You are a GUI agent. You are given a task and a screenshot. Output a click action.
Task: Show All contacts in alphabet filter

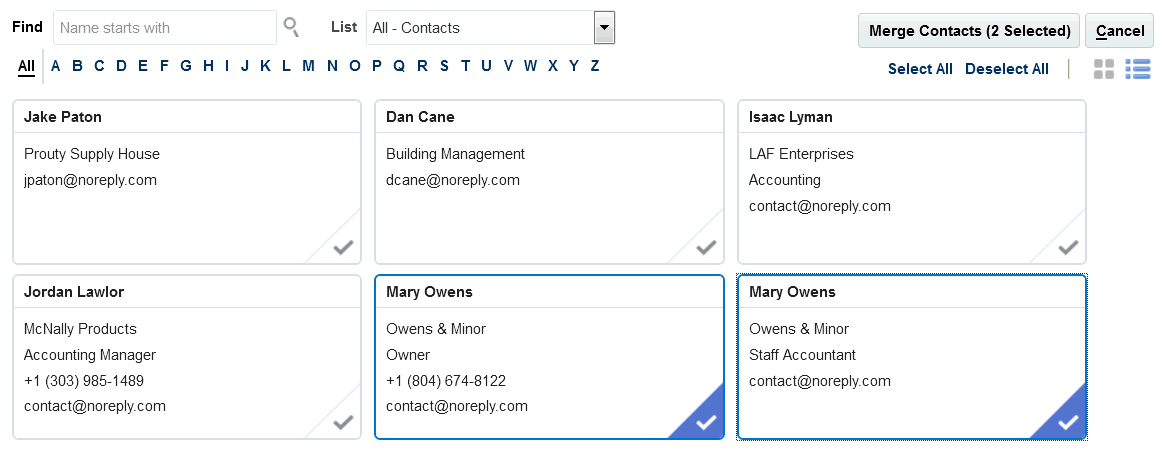26,66
